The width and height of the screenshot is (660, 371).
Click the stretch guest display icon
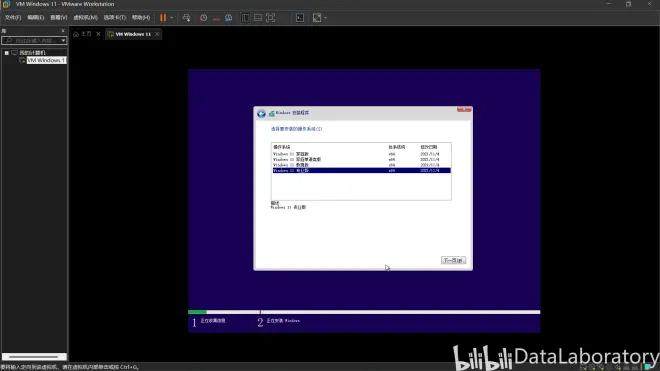click(317, 18)
